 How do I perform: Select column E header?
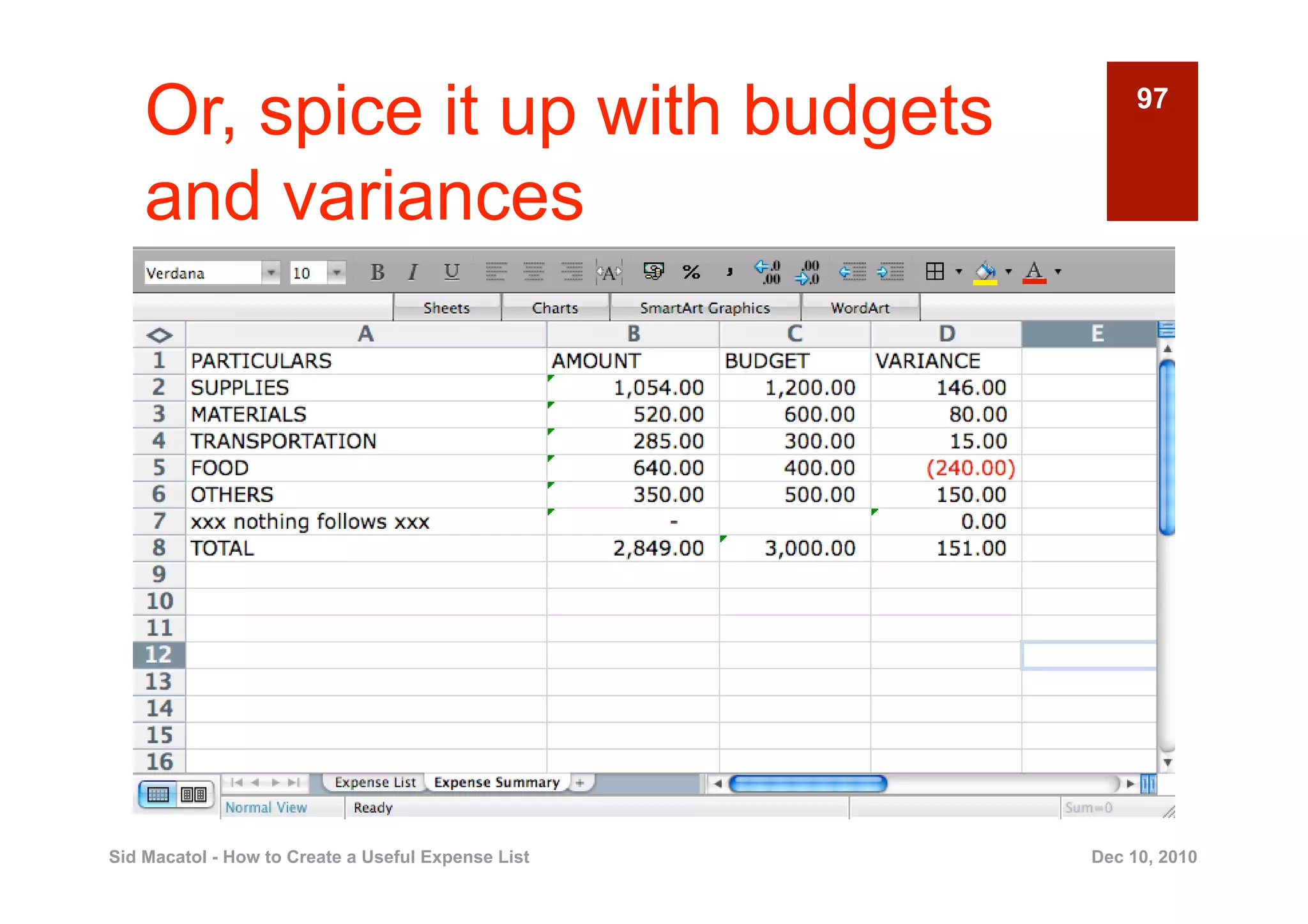[1089, 334]
